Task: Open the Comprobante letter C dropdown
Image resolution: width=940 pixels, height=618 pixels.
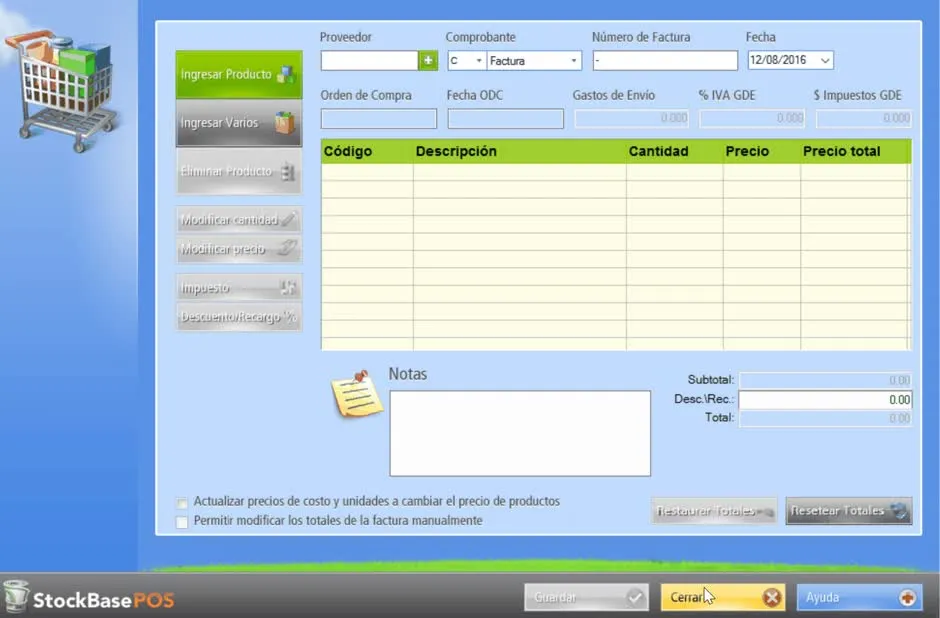Action: coord(466,61)
